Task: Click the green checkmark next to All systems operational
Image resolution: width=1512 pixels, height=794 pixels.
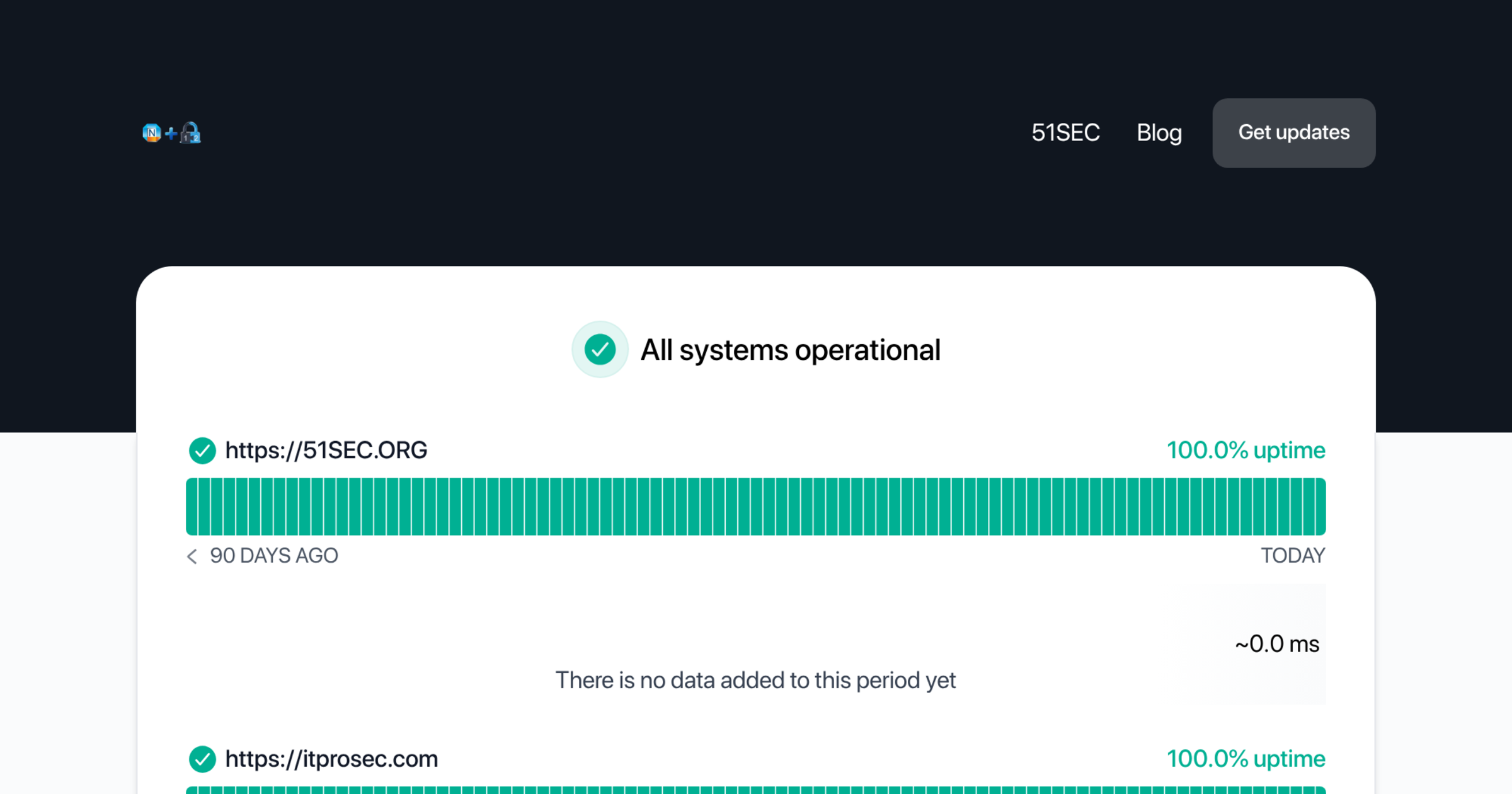Action: click(x=600, y=348)
